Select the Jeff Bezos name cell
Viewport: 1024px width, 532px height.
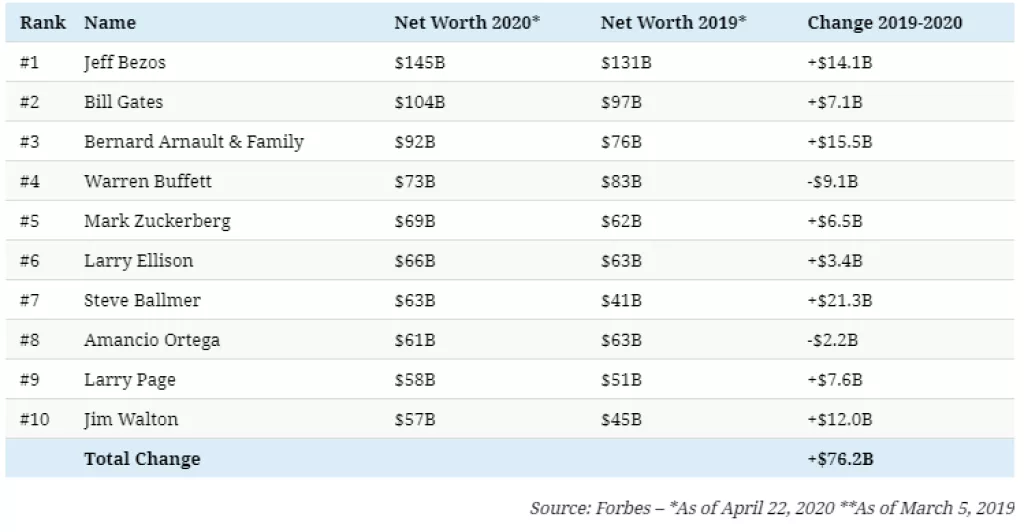(125, 62)
